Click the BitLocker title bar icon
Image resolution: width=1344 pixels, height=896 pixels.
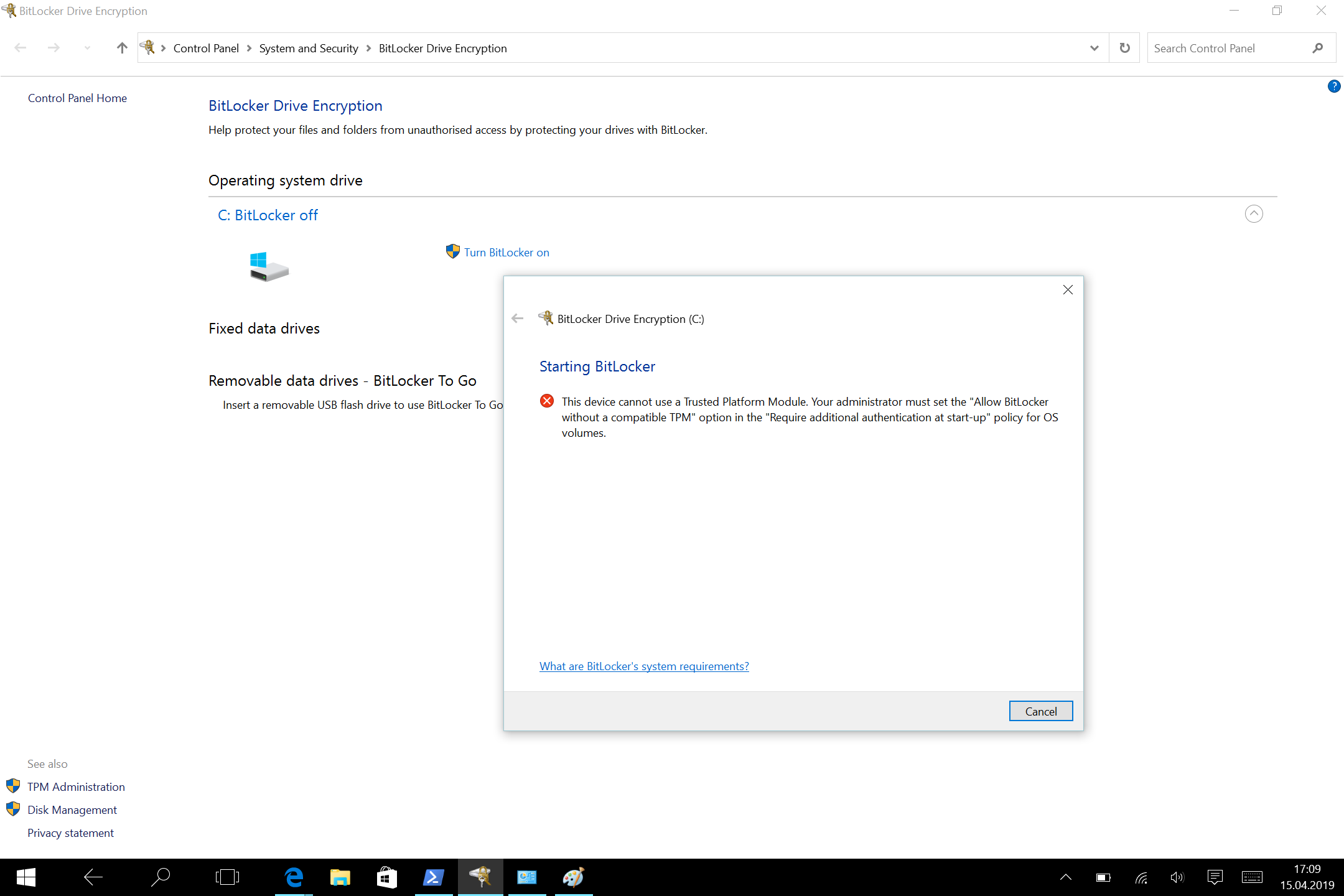click(9, 10)
